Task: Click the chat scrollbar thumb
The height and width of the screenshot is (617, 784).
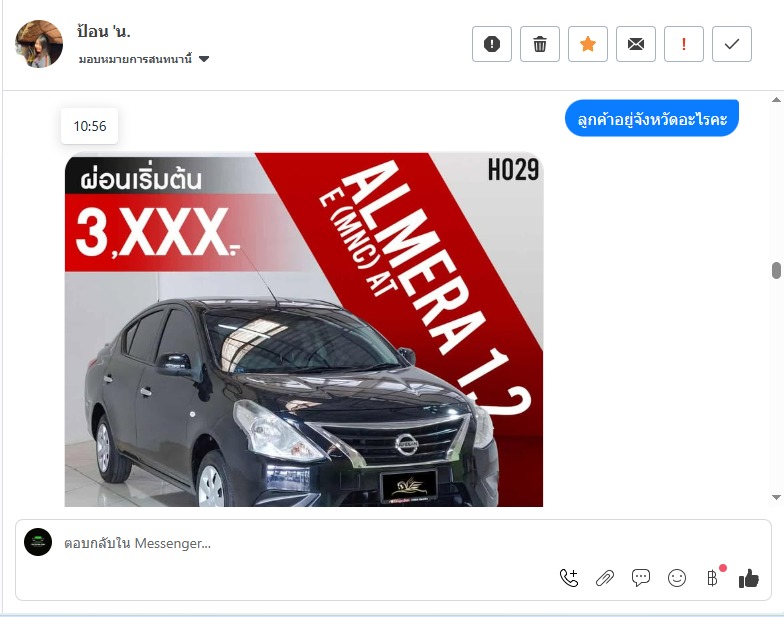Action: click(x=776, y=270)
